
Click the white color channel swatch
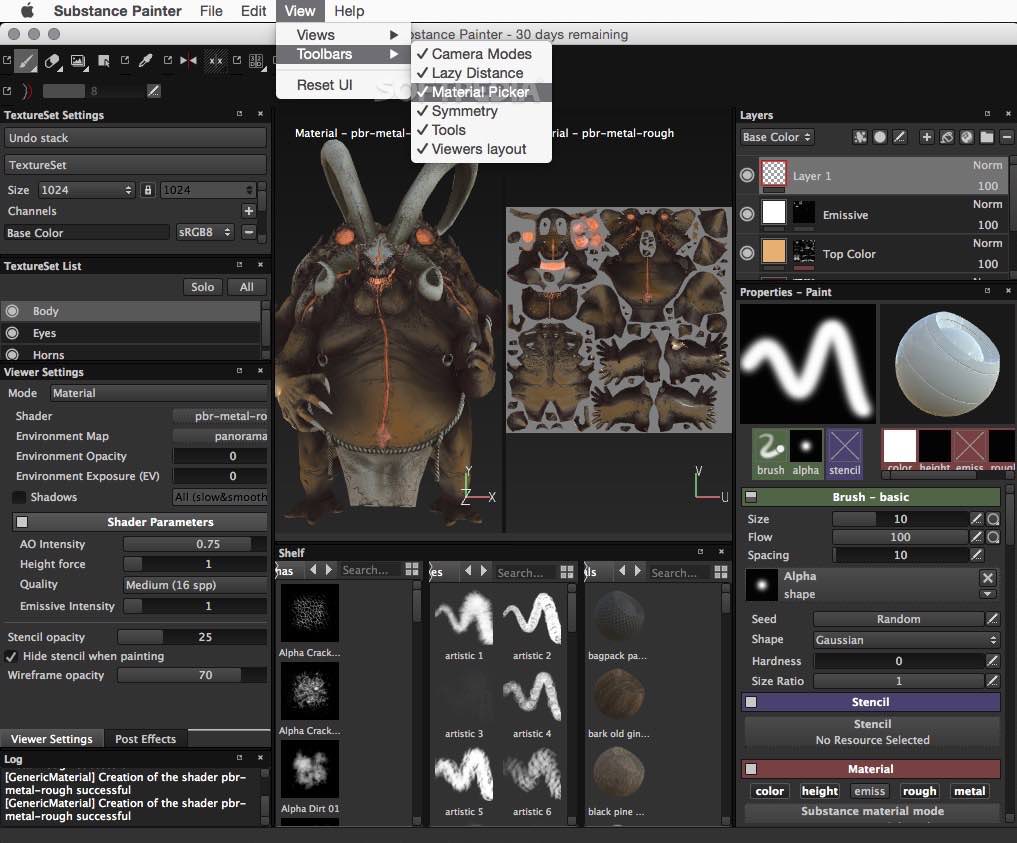click(900, 446)
